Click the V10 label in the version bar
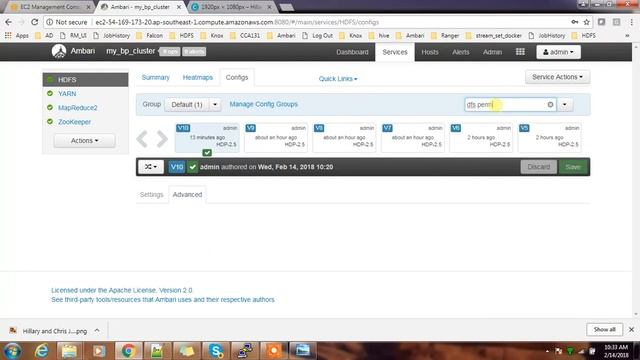The width and height of the screenshot is (640, 360). pyautogui.click(x=177, y=167)
